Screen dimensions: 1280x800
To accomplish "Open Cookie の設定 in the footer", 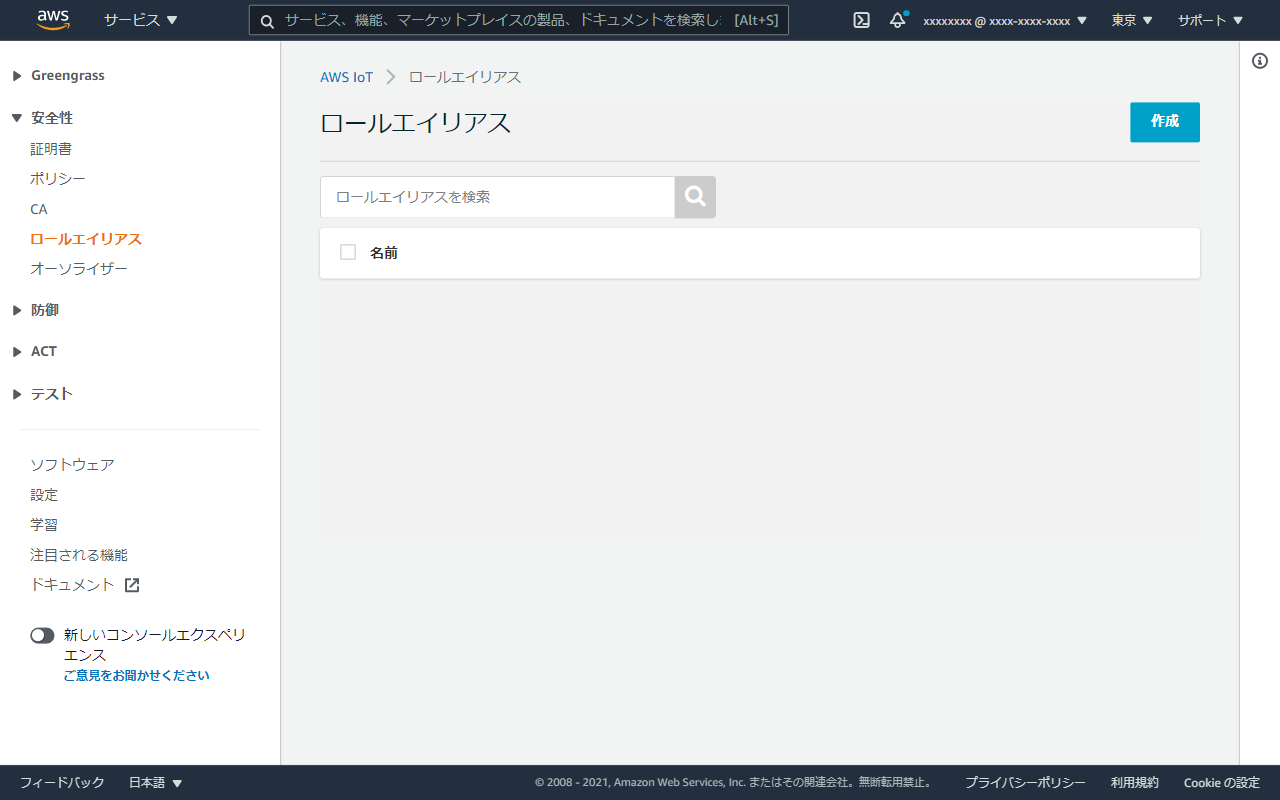I will tap(1221, 782).
